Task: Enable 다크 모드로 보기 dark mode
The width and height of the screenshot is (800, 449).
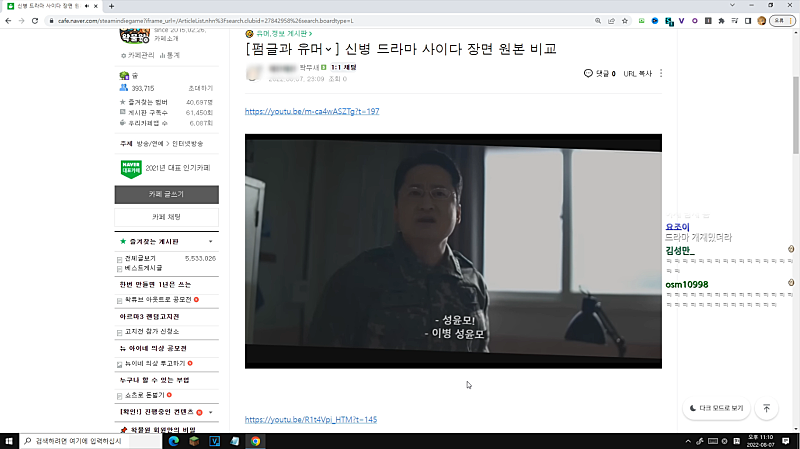Action: pyautogui.click(x=716, y=408)
